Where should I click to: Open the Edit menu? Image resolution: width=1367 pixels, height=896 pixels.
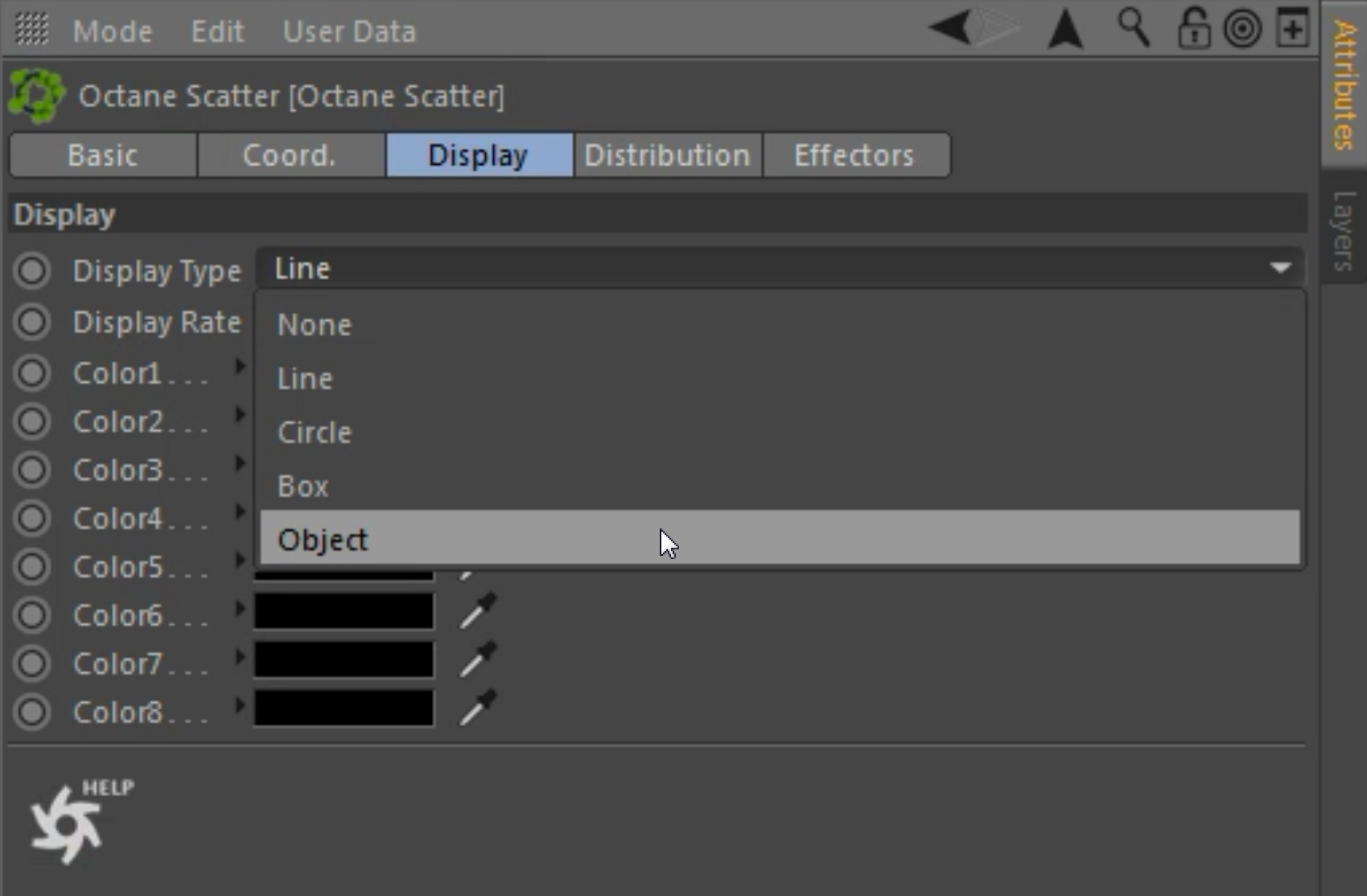tap(217, 31)
